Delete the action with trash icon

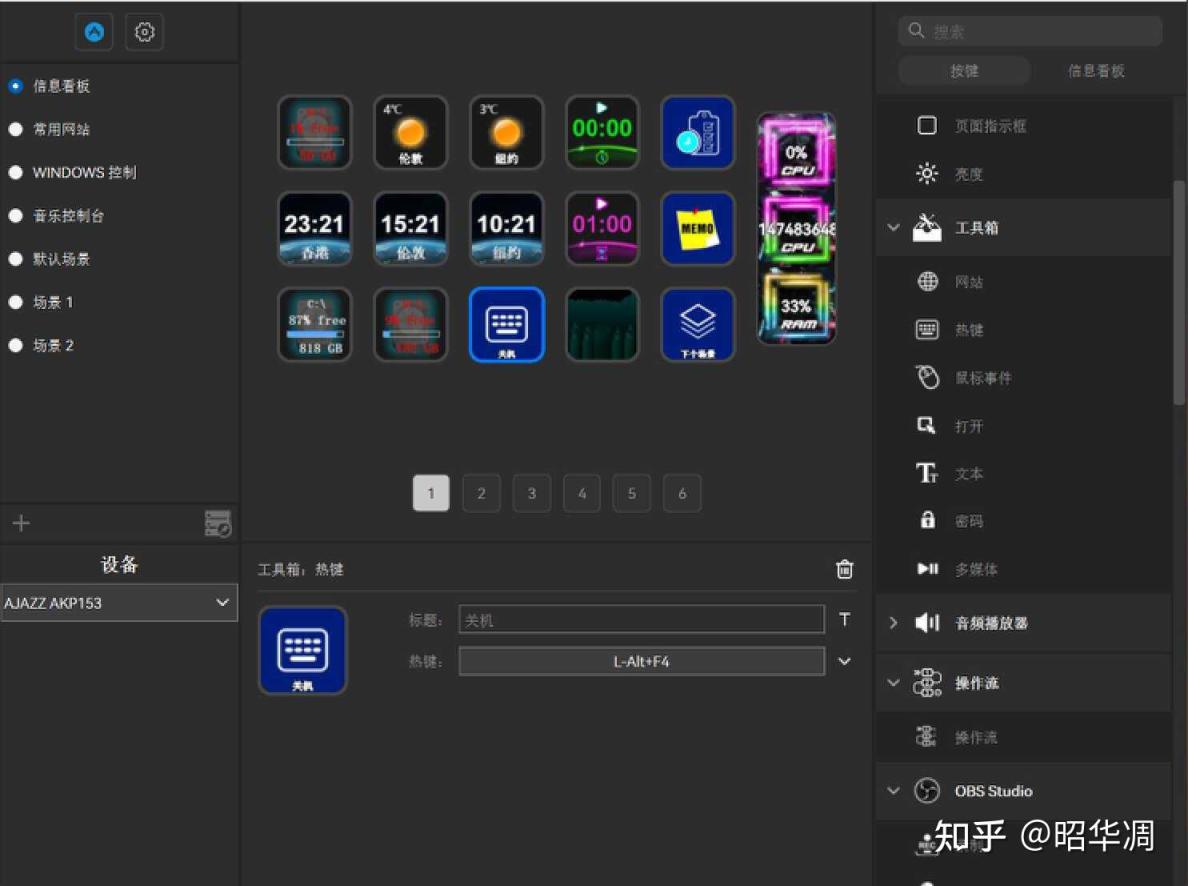[844, 569]
